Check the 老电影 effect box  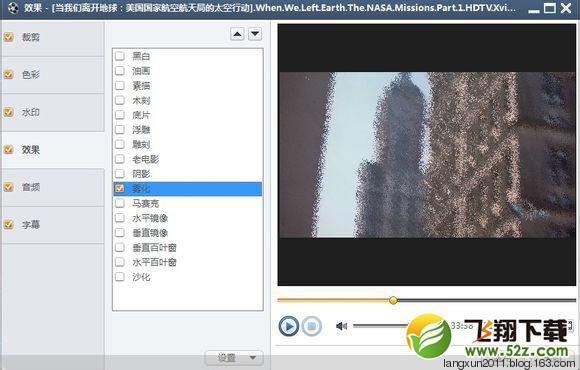120,159
